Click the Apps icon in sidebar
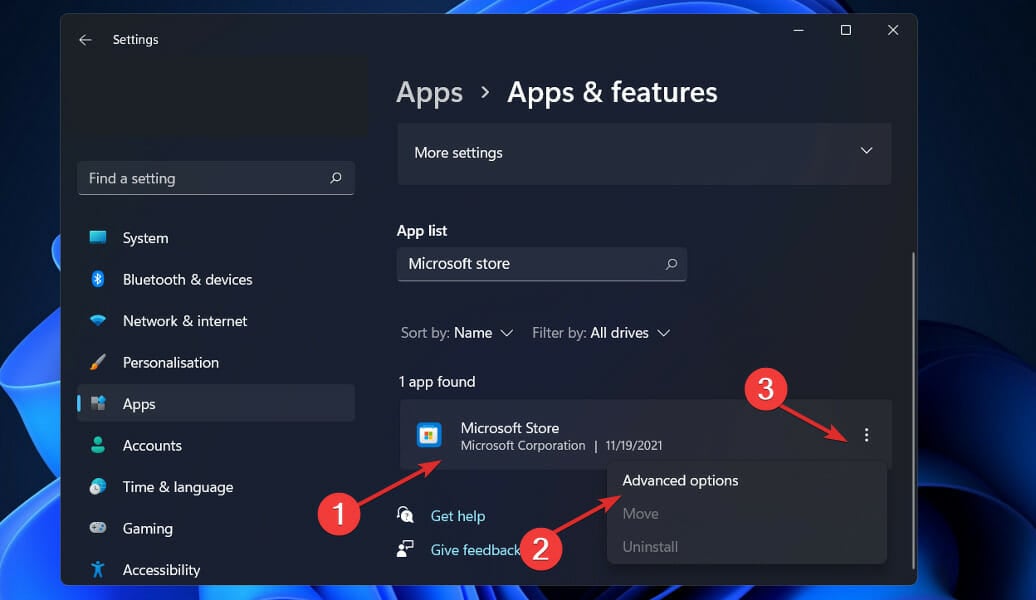This screenshot has width=1036, height=600. coord(98,403)
